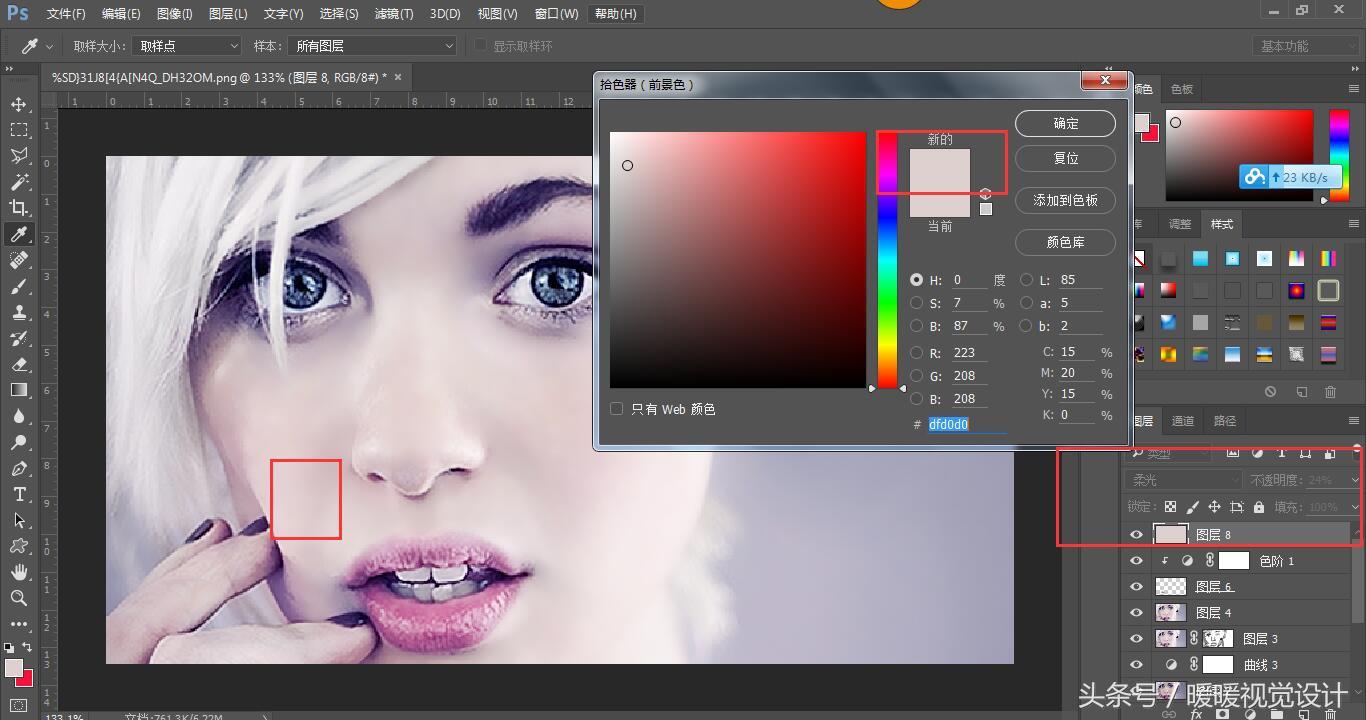Open the 样本 所有图层 dropdown
The image size is (1366, 720).
(x=372, y=46)
